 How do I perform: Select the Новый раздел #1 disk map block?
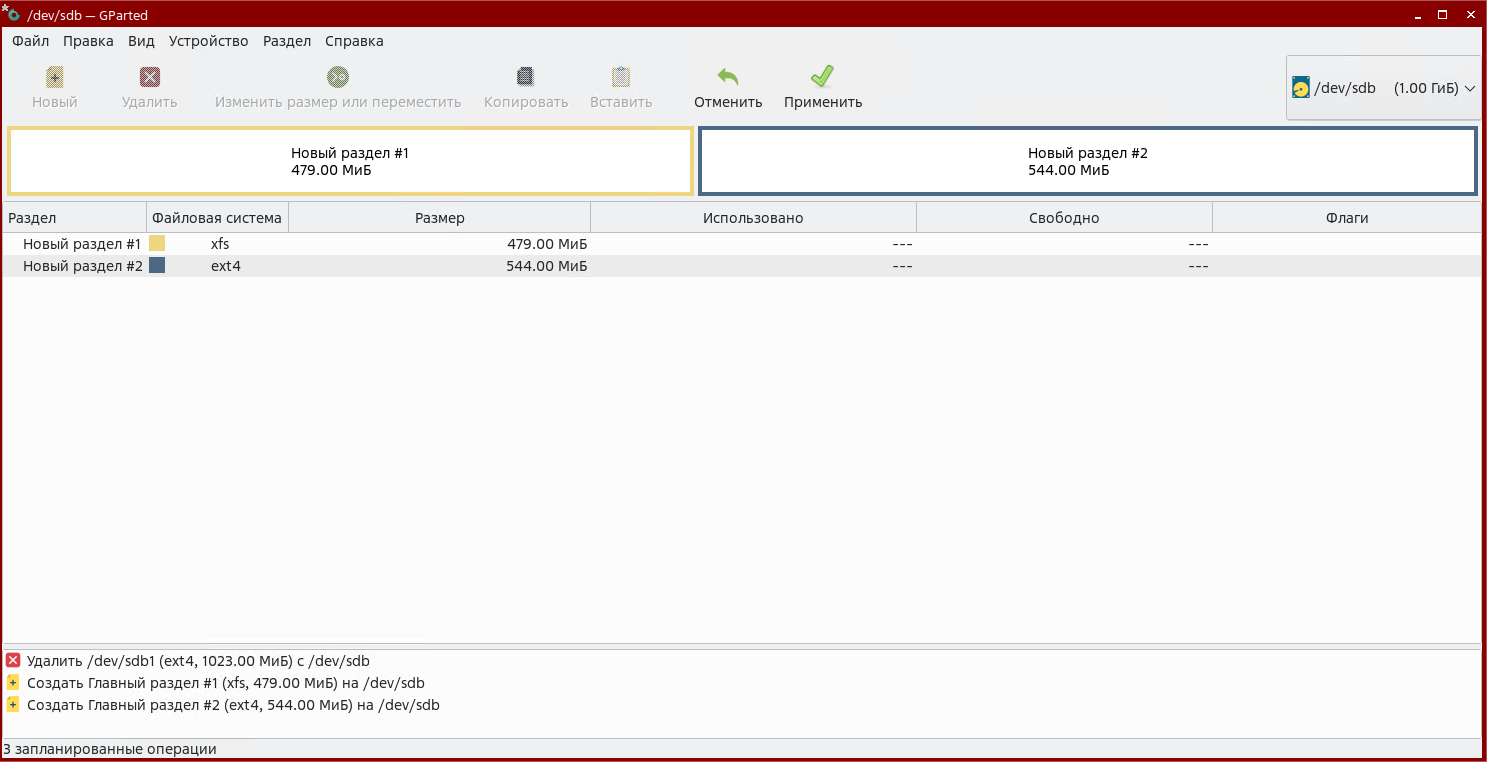click(350, 161)
